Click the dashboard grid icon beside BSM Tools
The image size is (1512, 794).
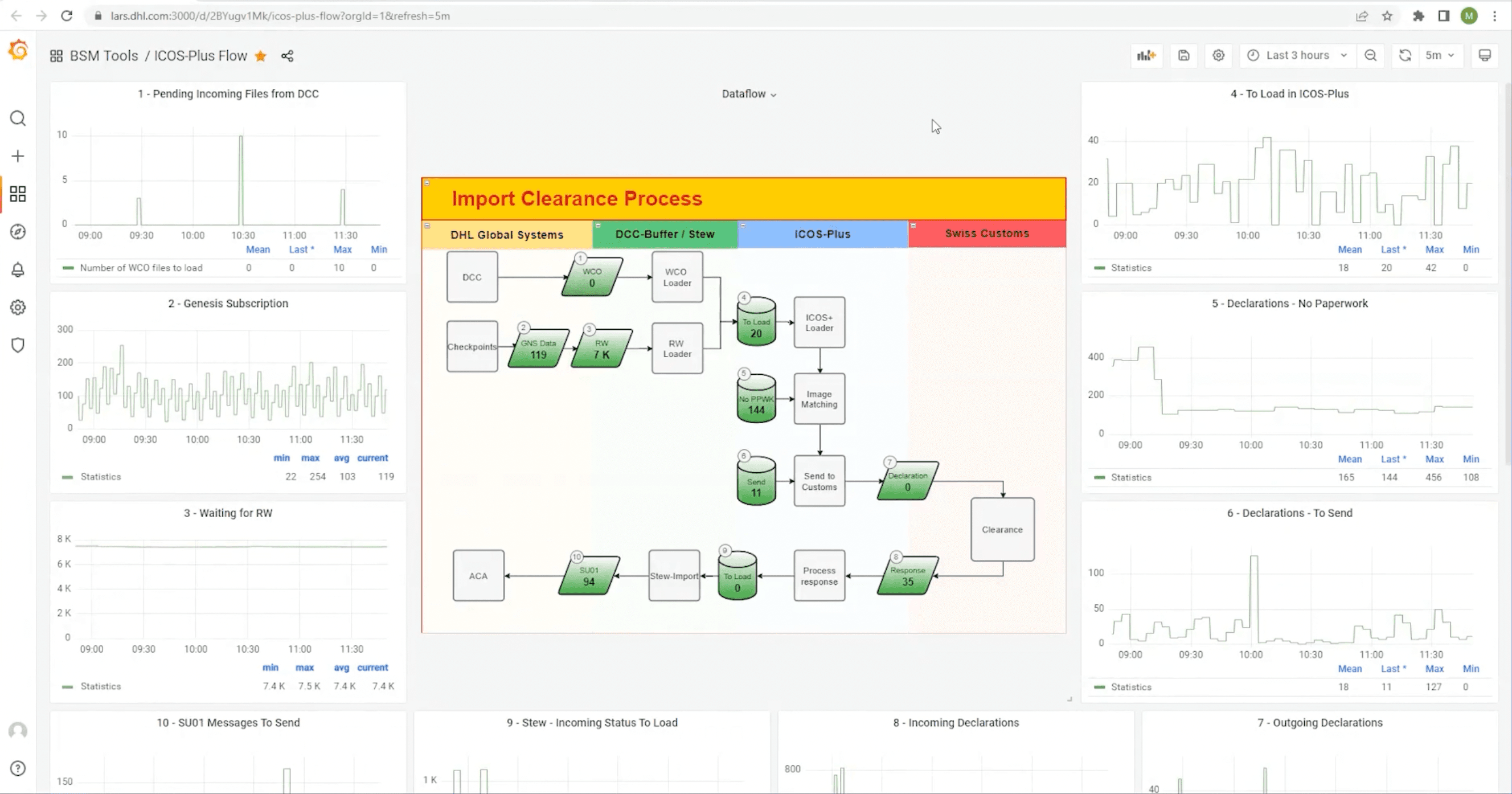tap(56, 56)
